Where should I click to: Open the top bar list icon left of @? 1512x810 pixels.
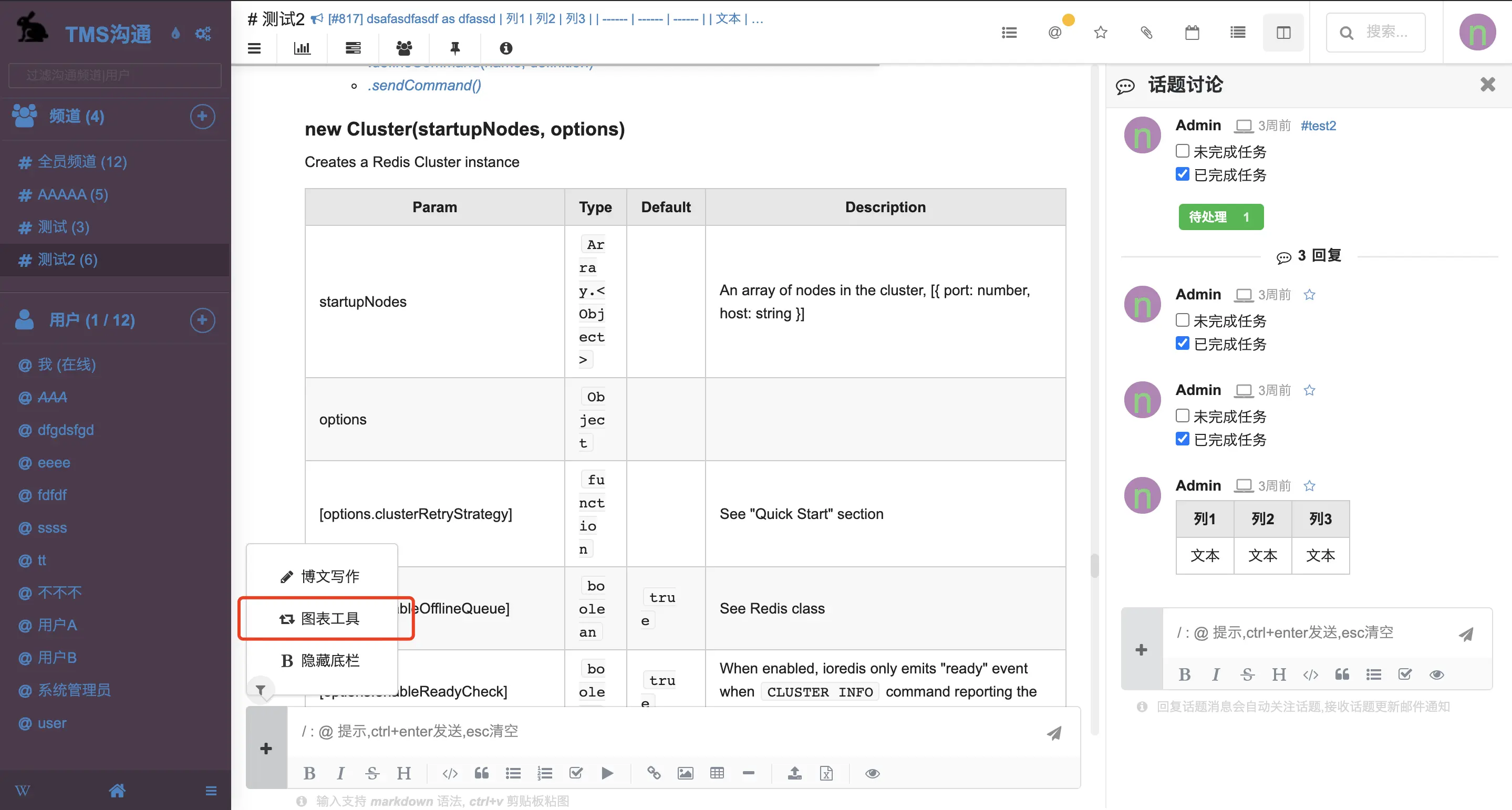tap(1009, 33)
